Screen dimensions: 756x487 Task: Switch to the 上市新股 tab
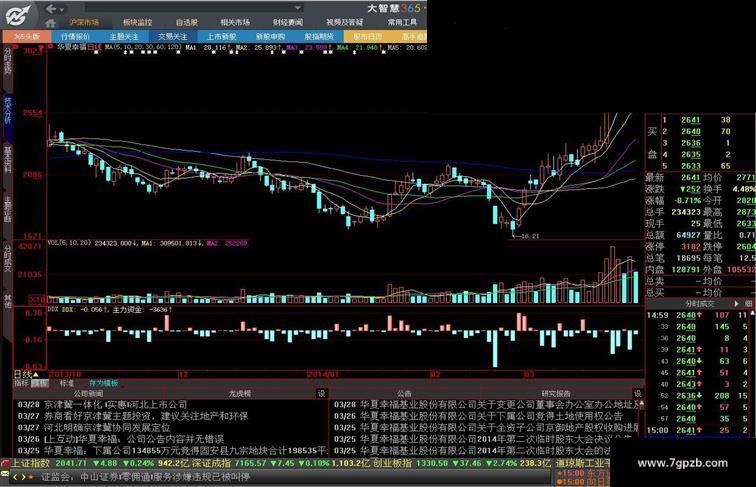click(x=221, y=37)
